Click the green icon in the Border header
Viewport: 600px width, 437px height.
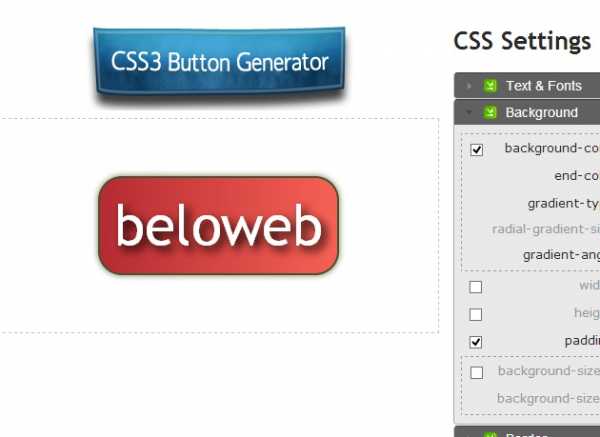pos(490,435)
